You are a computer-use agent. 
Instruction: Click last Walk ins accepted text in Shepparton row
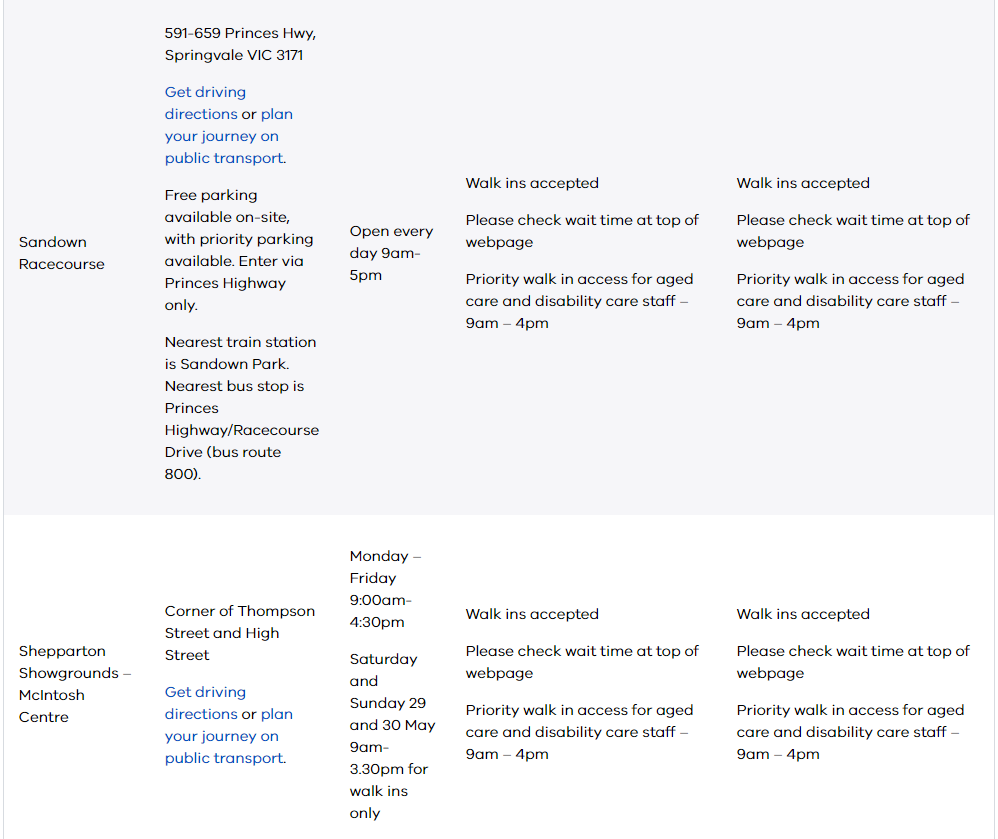pos(803,614)
